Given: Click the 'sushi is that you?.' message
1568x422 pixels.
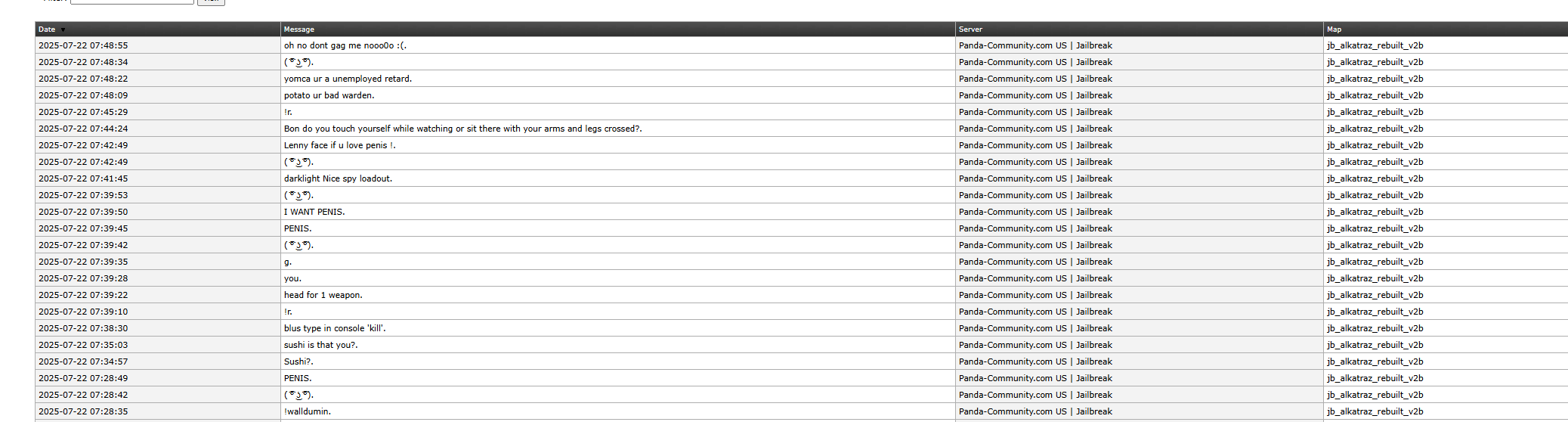Looking at the screenshot, I should (320, 345).
